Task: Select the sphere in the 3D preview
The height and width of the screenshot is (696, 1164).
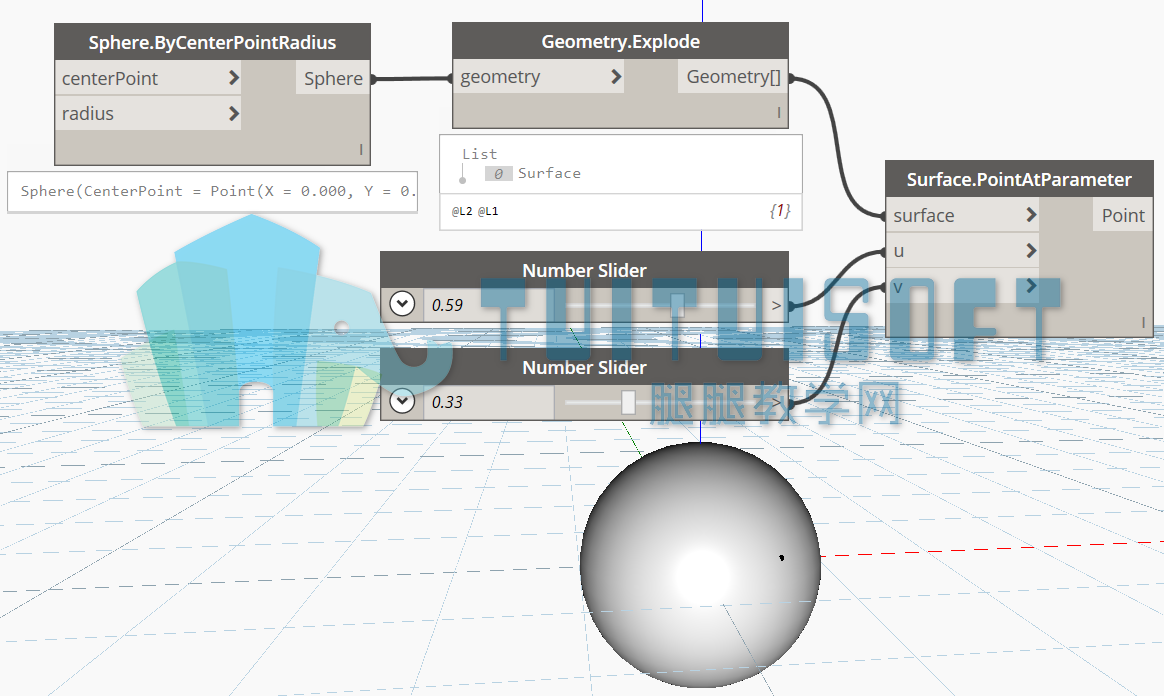Action: tap(700, 565)
